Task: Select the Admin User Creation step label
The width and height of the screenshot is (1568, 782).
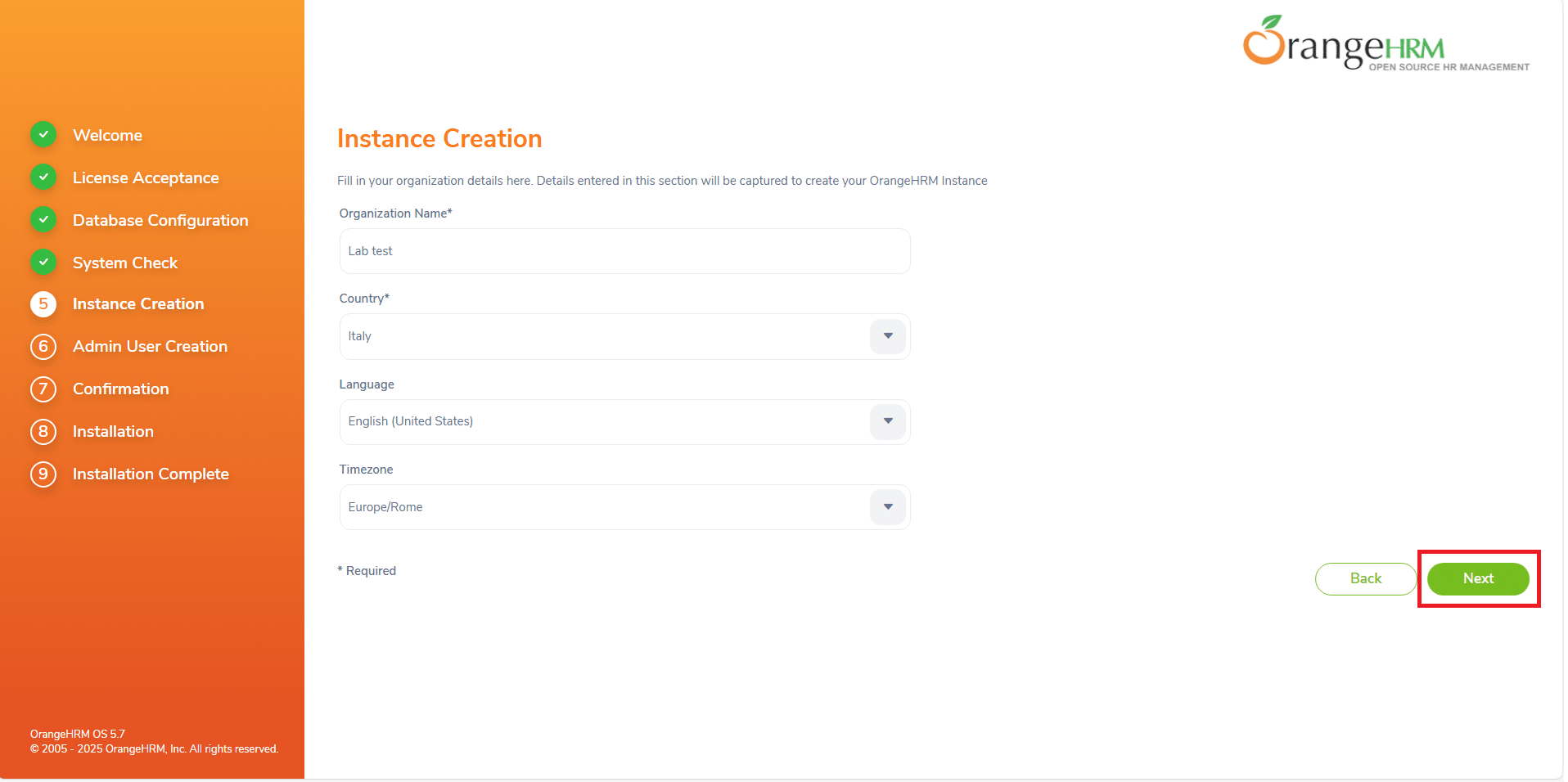Action: 150,347
